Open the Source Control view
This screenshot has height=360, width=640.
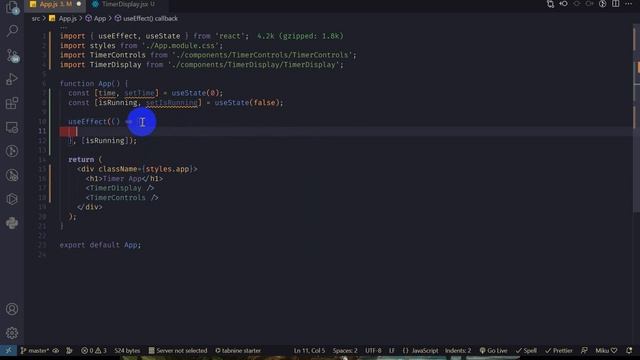point(12,55)
